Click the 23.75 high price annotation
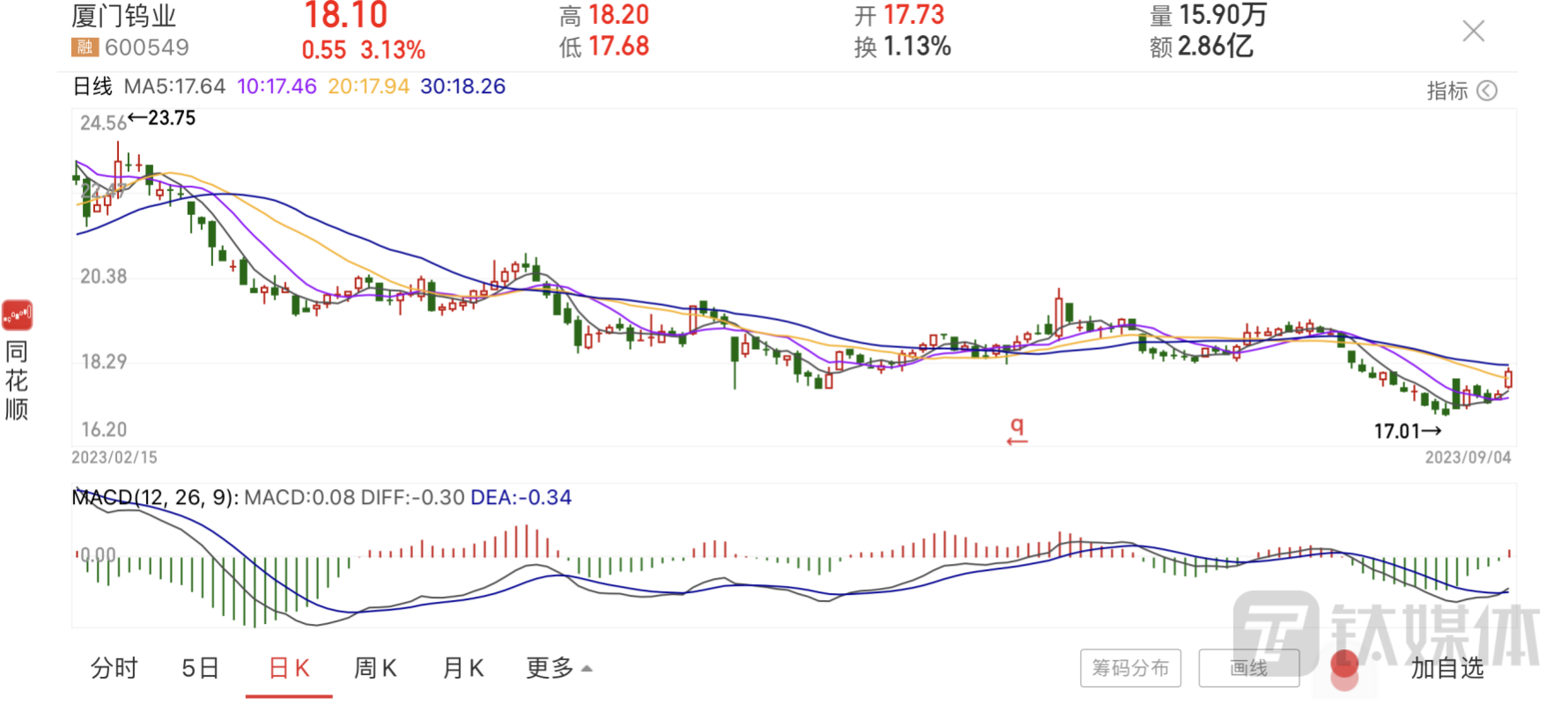1568x705 pixels. [172, 118]
